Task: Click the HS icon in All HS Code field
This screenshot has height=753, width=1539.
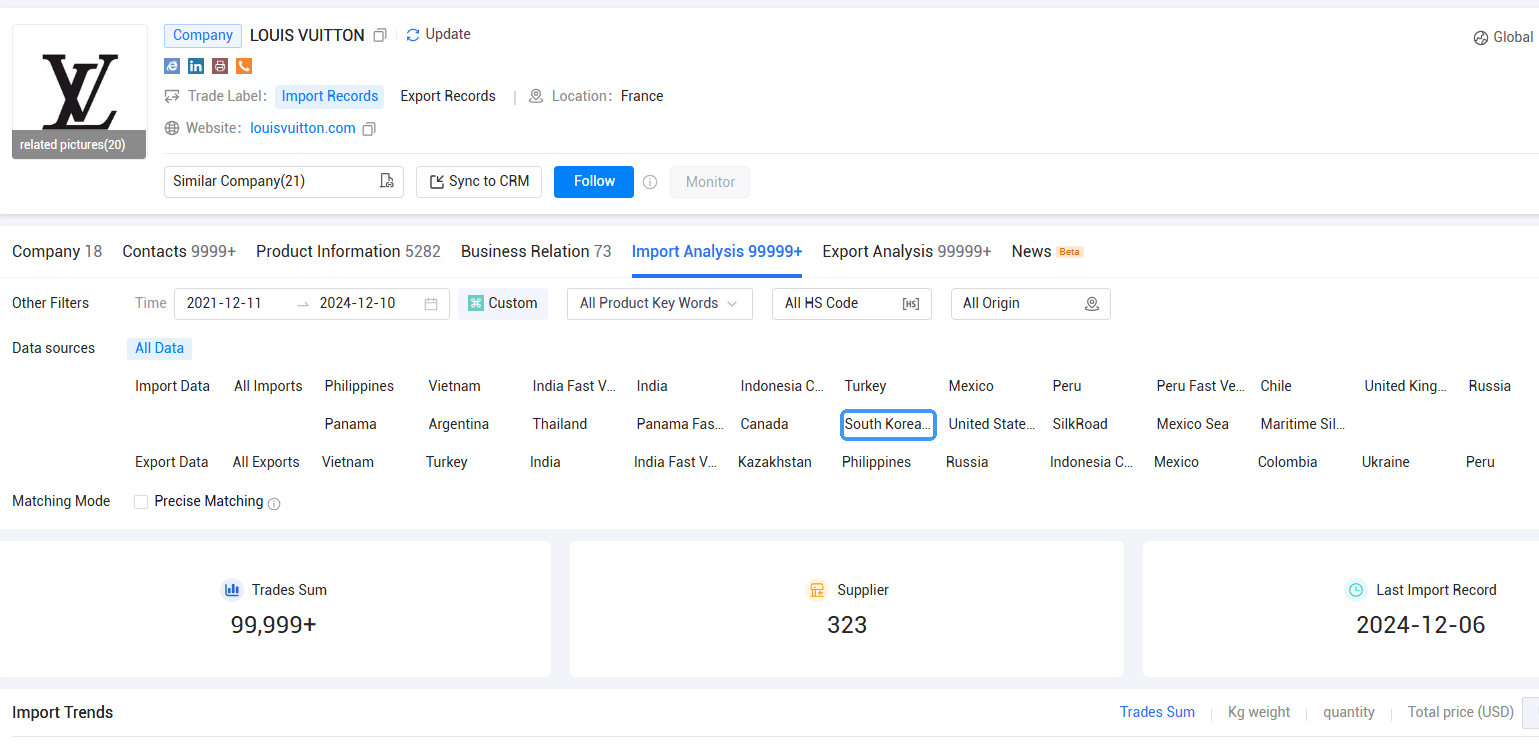Action: pyautogui.click(x=911, y=304)
